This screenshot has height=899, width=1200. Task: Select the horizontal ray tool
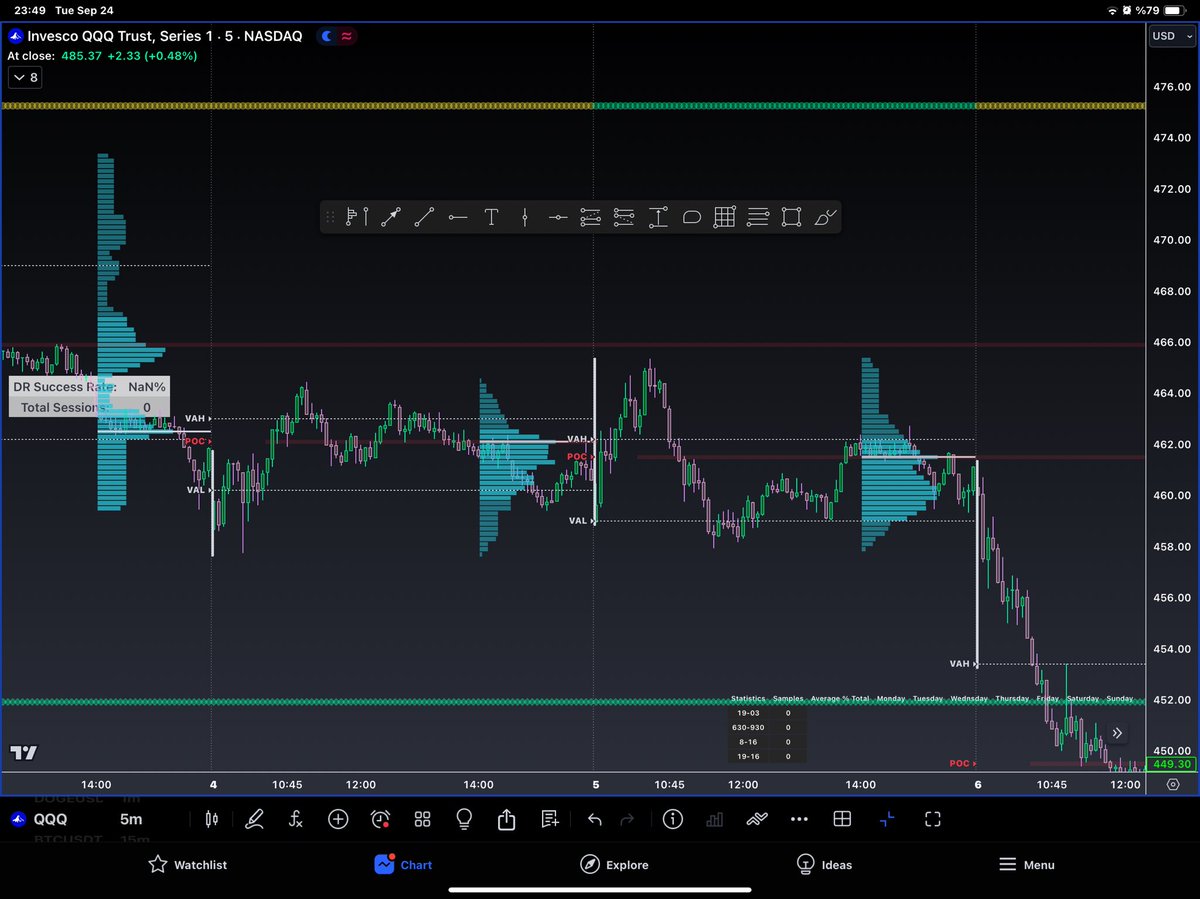pyautogui.click(x=458, y=216)
